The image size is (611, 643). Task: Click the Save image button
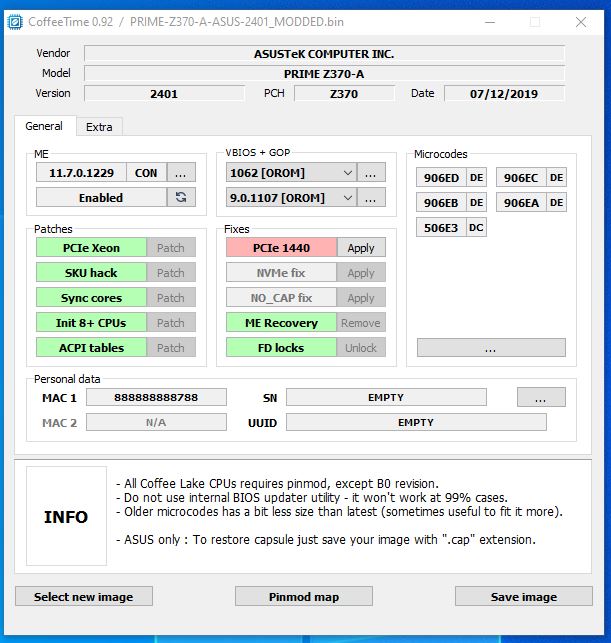coord(524,596)
